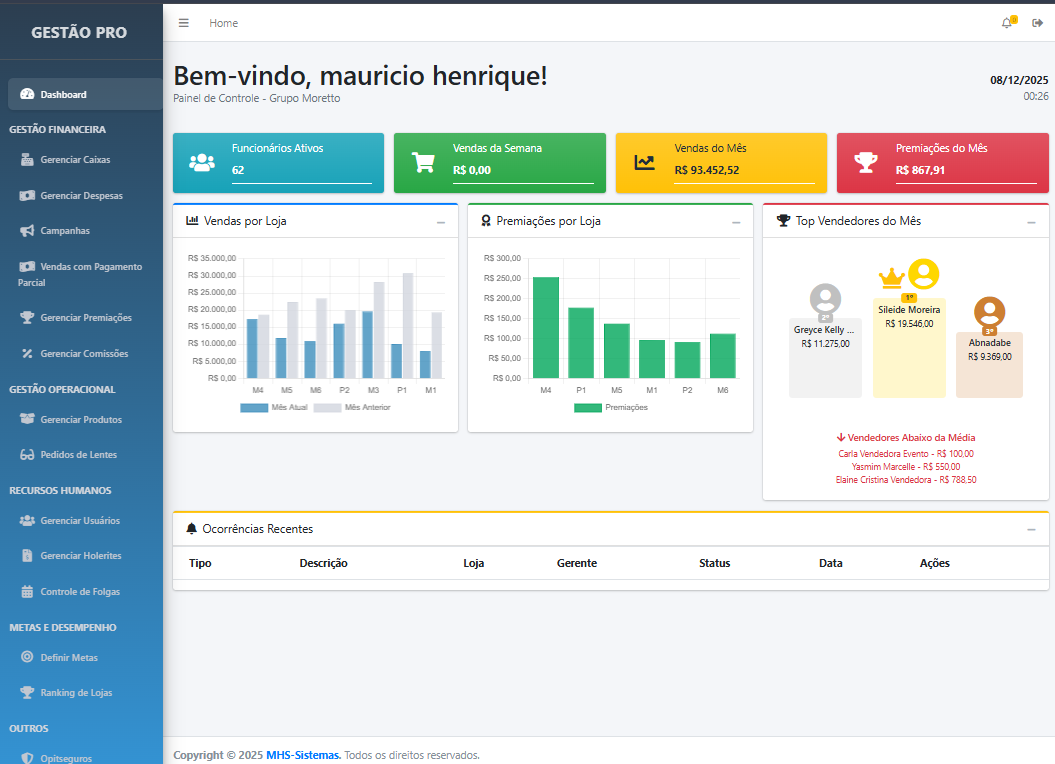
Task: Click the shopping cart icon on Vendas da Semana
Action: coord(423,162)
